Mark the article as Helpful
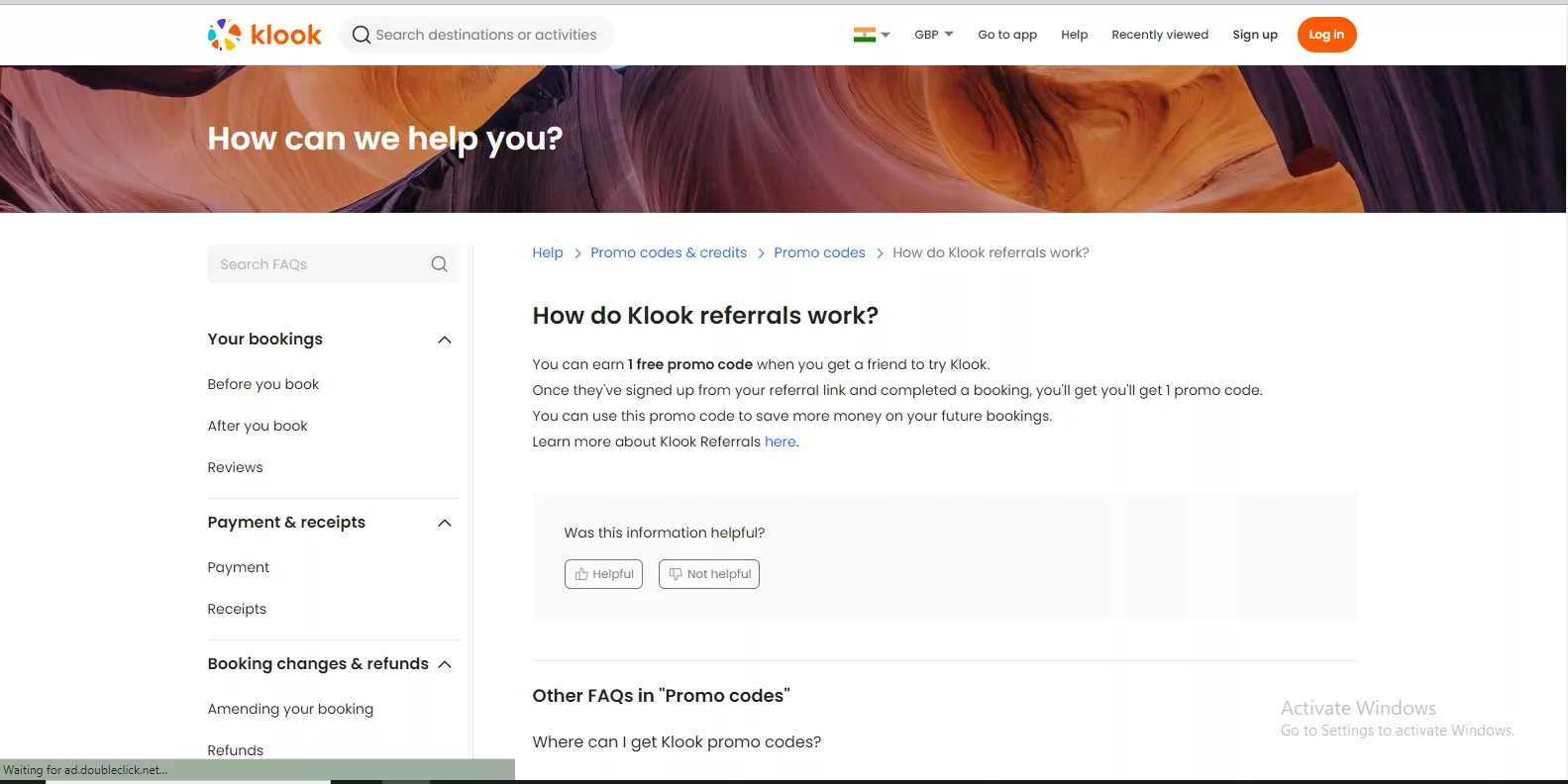 604,574
